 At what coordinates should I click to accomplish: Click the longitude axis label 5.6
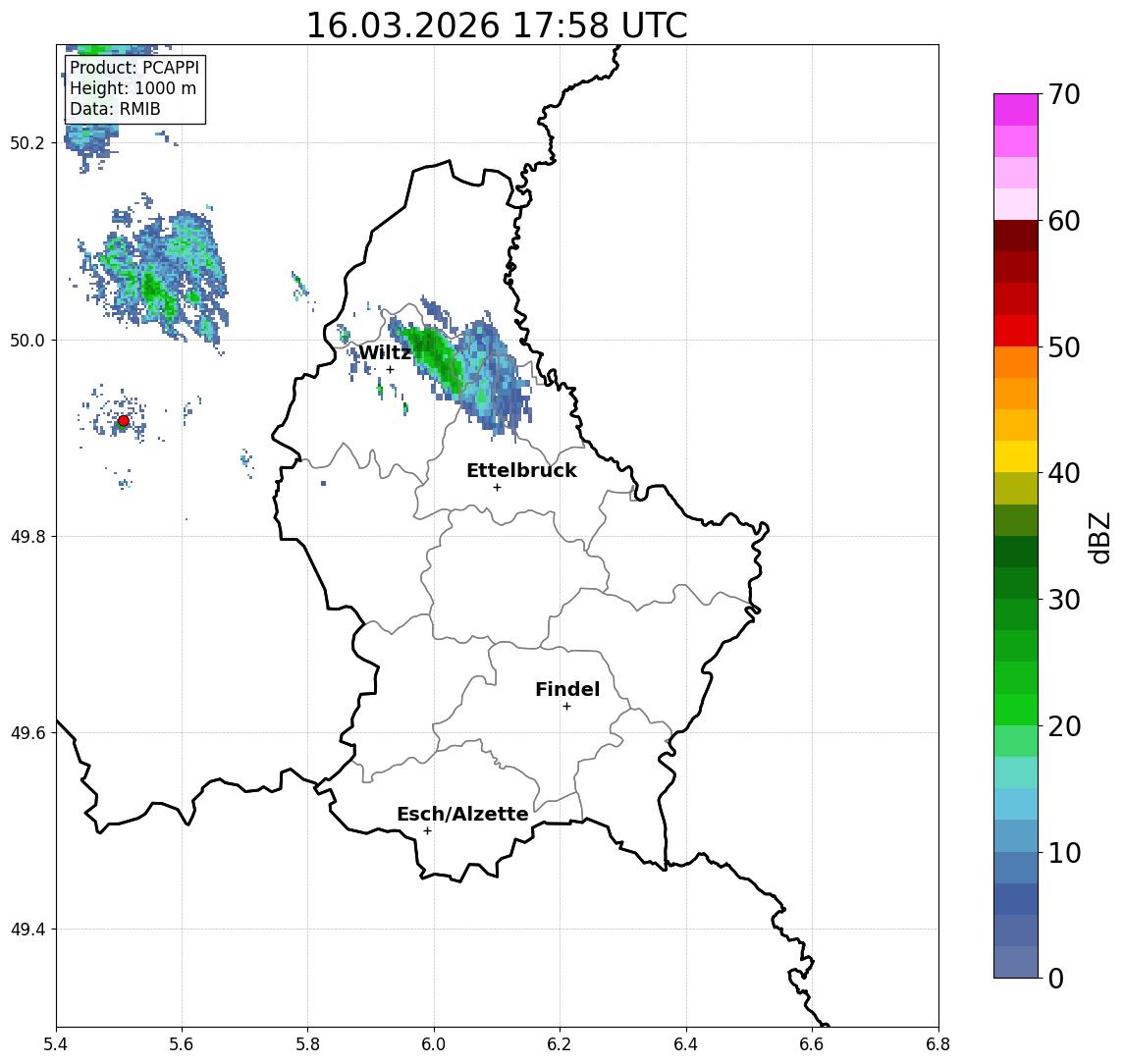click(x=182, y=1044)
